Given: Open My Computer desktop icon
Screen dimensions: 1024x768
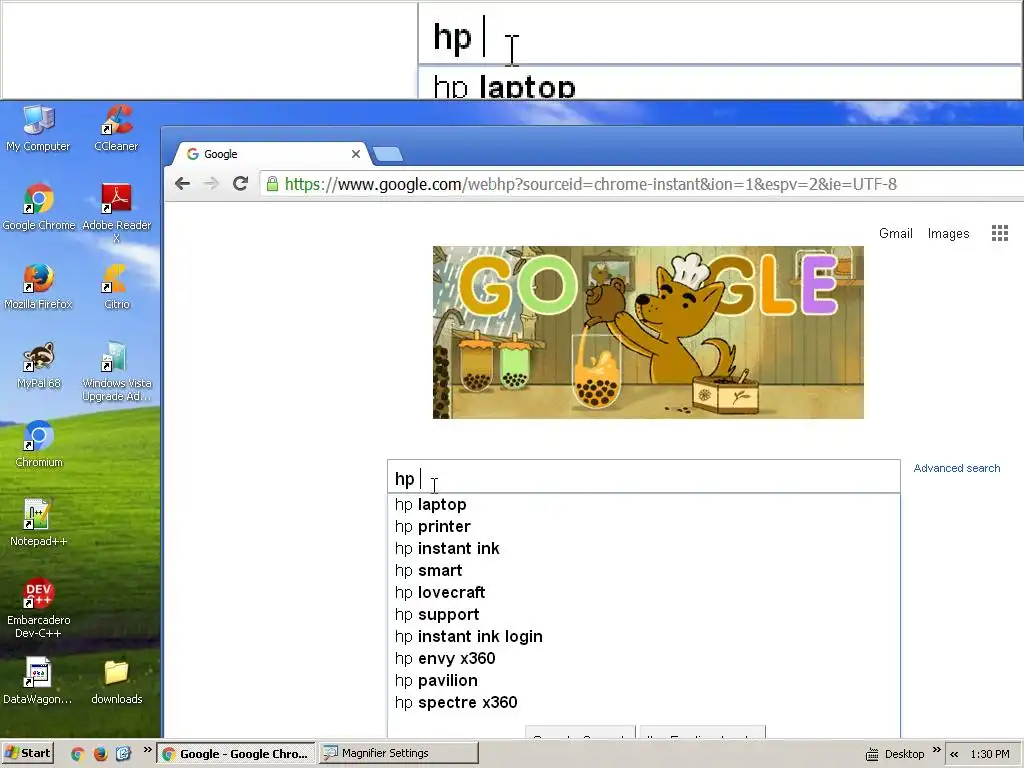Looking at the screenshot, I should click(38, 129).
